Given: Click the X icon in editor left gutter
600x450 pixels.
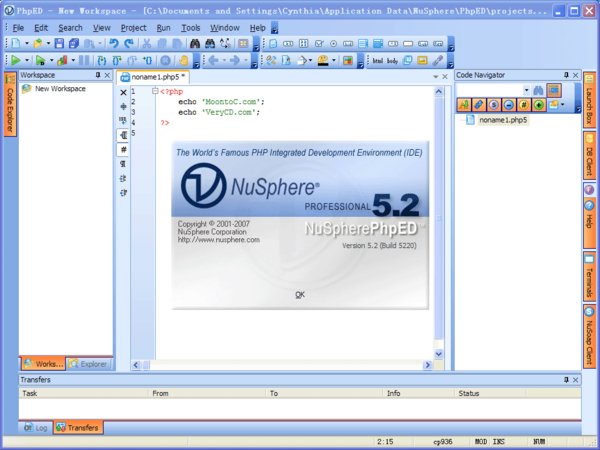Looking at the screenshot, I should point(123,92).
